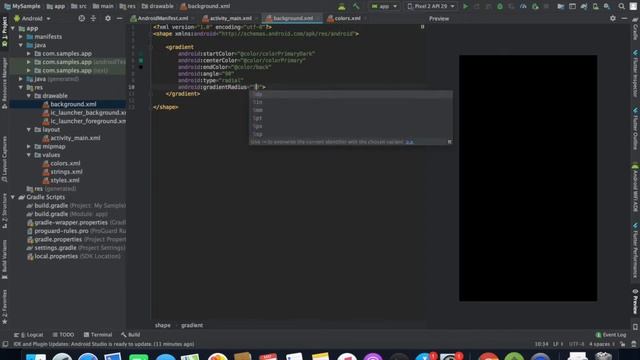Toggle the Build Variants tool window
The image size is (640, 360).
(x=4, y=259)
